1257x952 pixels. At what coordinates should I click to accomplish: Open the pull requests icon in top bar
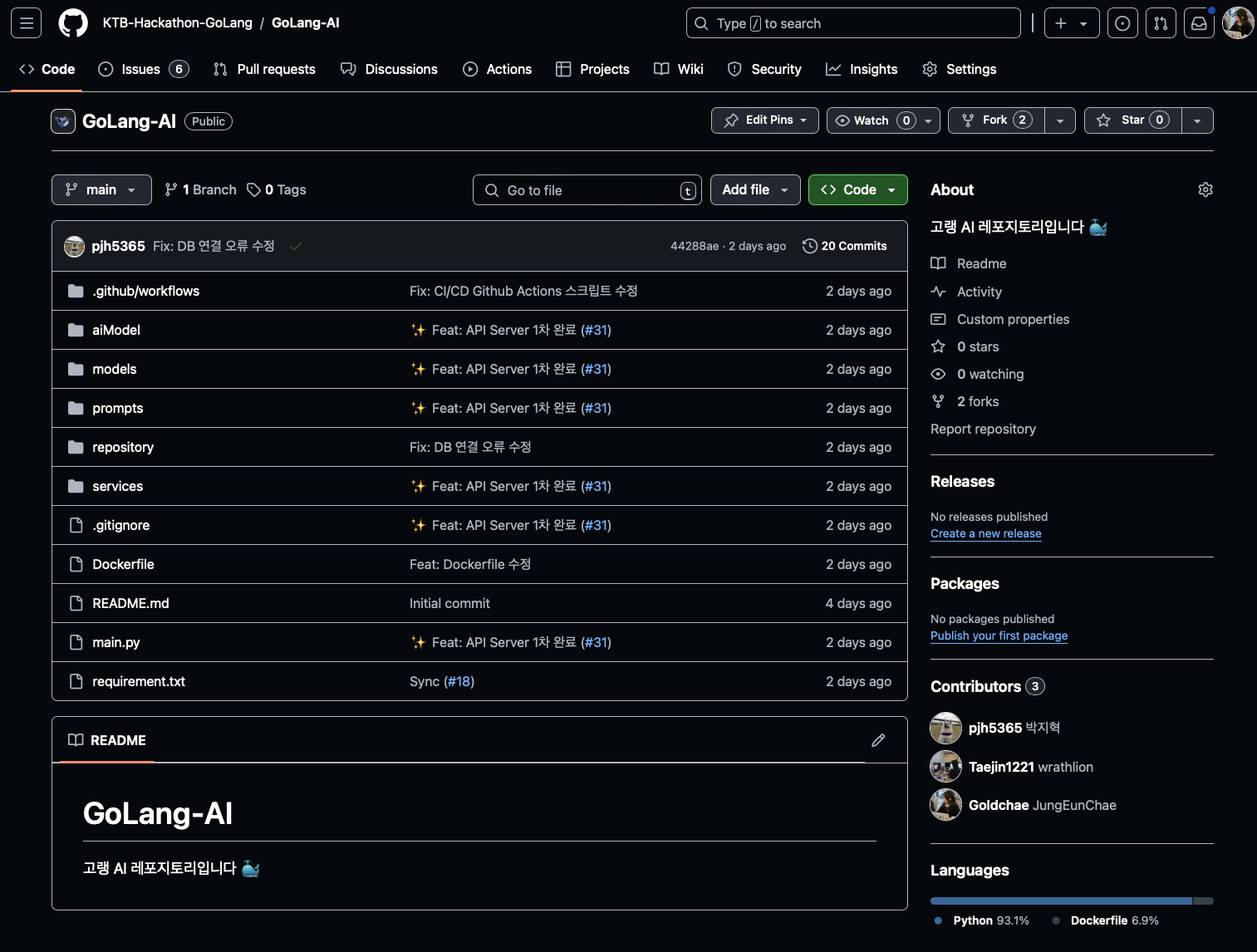[x=1161, y=23]
